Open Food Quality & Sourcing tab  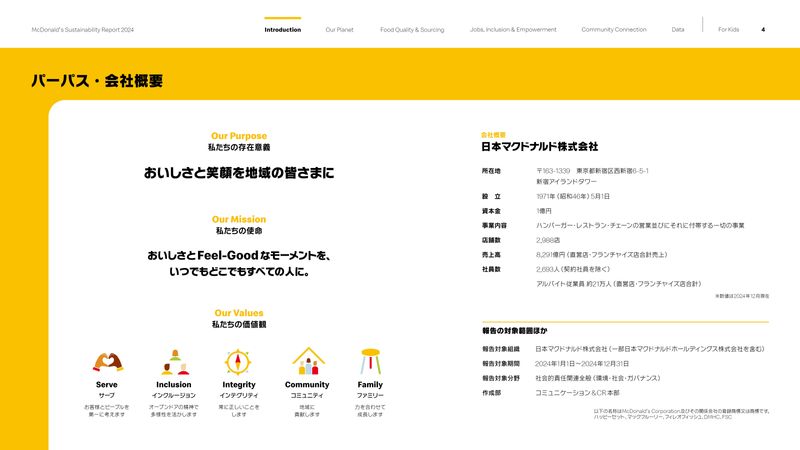(x=412, y=30)
